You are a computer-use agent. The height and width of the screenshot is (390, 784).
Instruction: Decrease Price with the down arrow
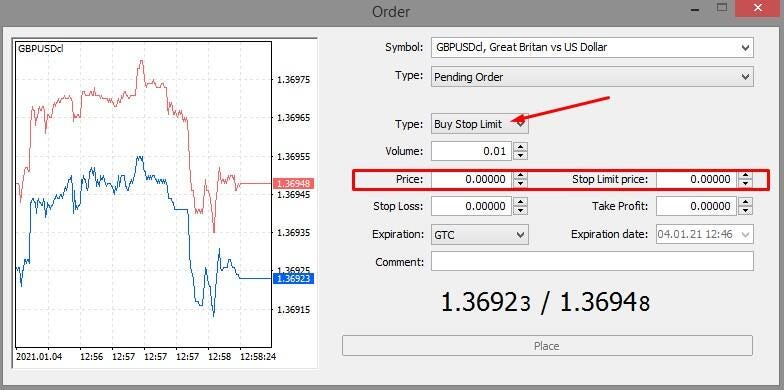(521, 184)
